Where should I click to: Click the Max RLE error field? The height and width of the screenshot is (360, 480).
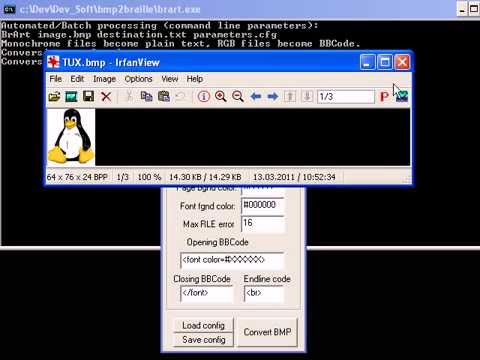tap(263, 223)
